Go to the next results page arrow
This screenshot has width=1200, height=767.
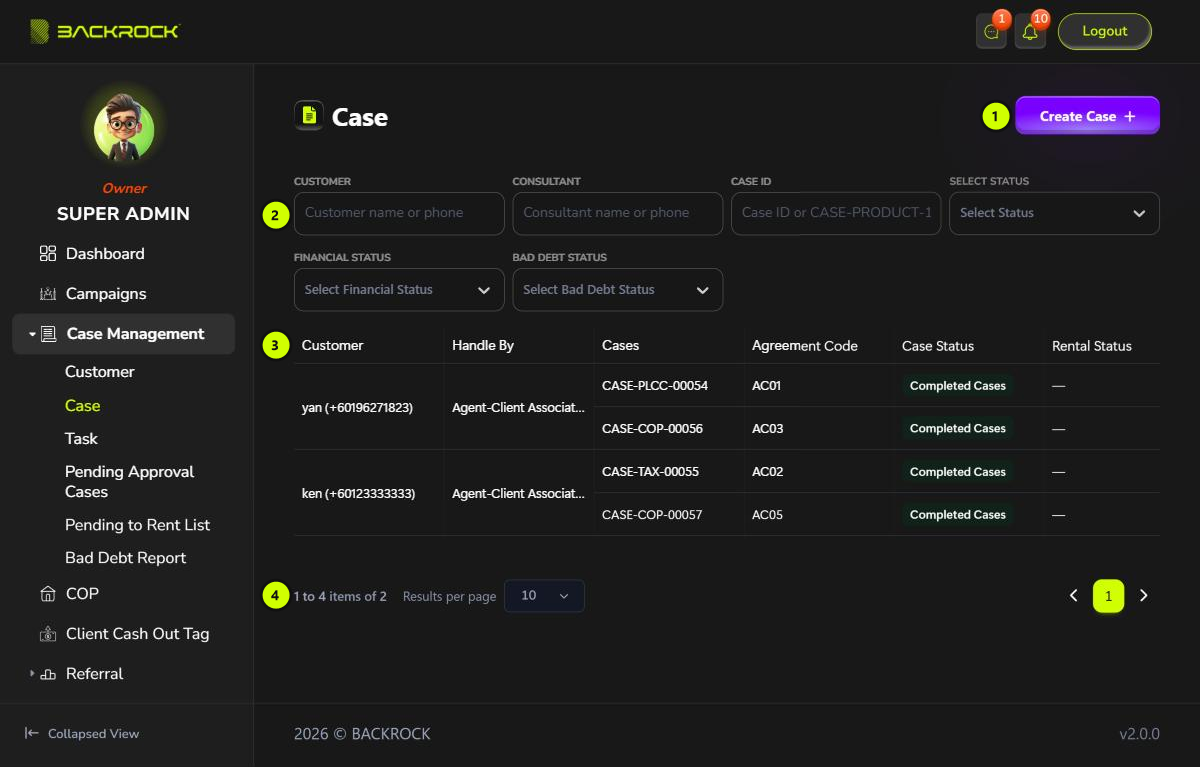click(1144, 596)
